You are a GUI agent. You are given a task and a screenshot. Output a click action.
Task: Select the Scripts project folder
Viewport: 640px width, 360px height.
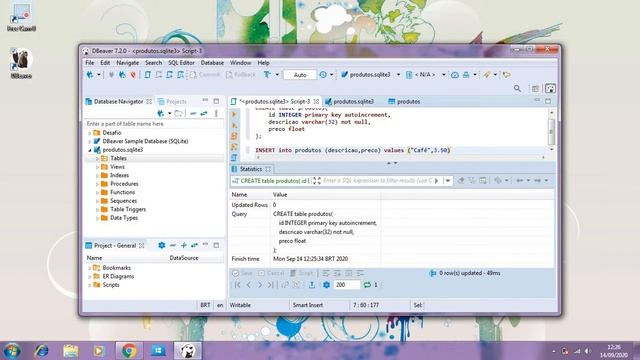111,285
